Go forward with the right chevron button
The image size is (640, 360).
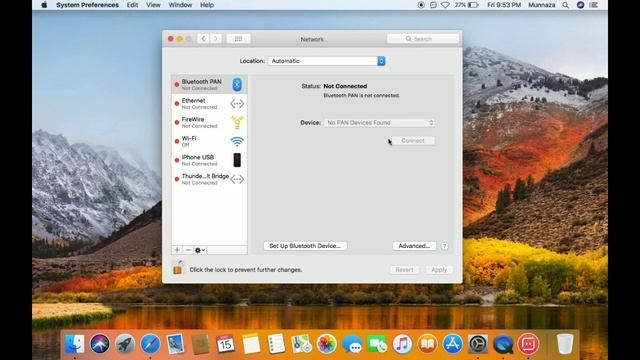(216, 39)
